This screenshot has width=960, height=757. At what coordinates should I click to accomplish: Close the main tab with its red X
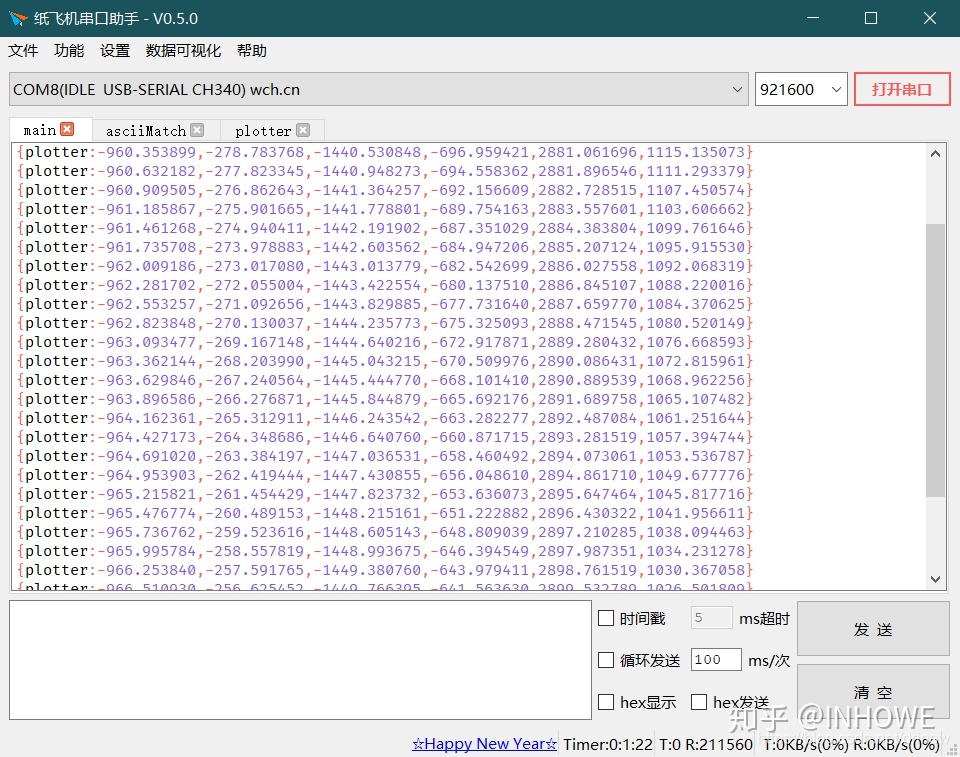point(67,129)
